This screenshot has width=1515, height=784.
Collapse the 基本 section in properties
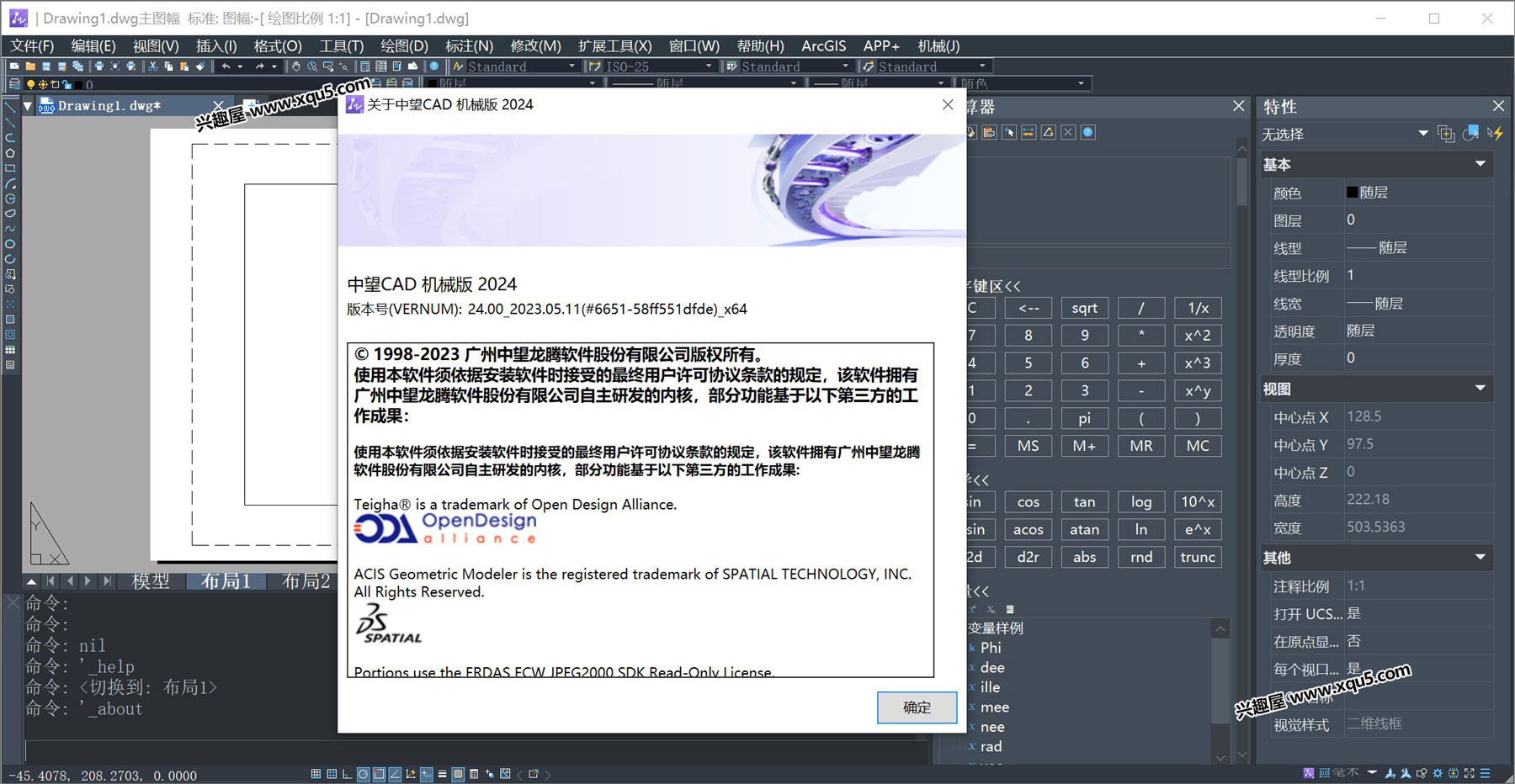[1480, 164]
